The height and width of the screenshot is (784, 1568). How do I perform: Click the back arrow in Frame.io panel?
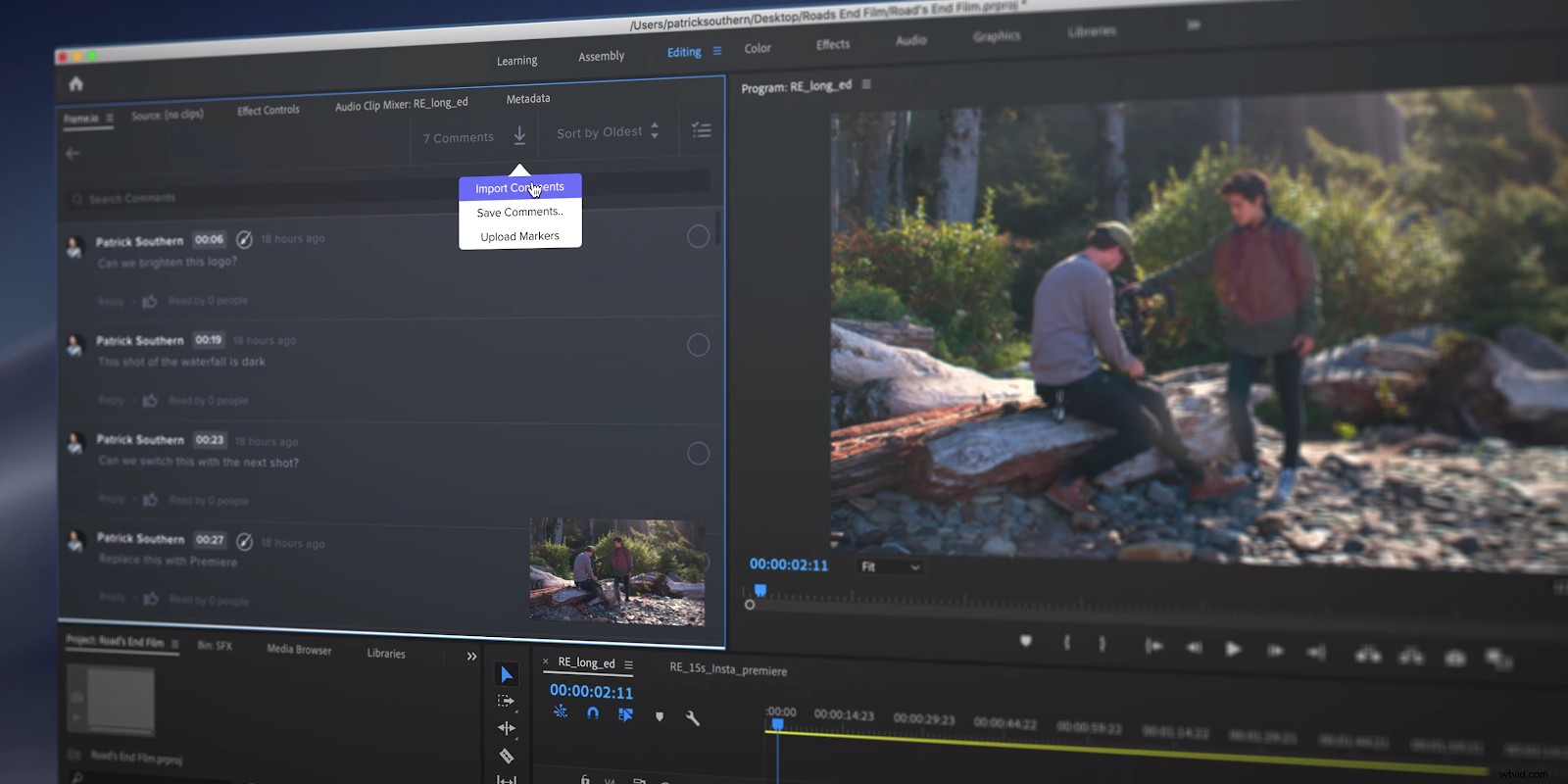[x=73, y=153]
